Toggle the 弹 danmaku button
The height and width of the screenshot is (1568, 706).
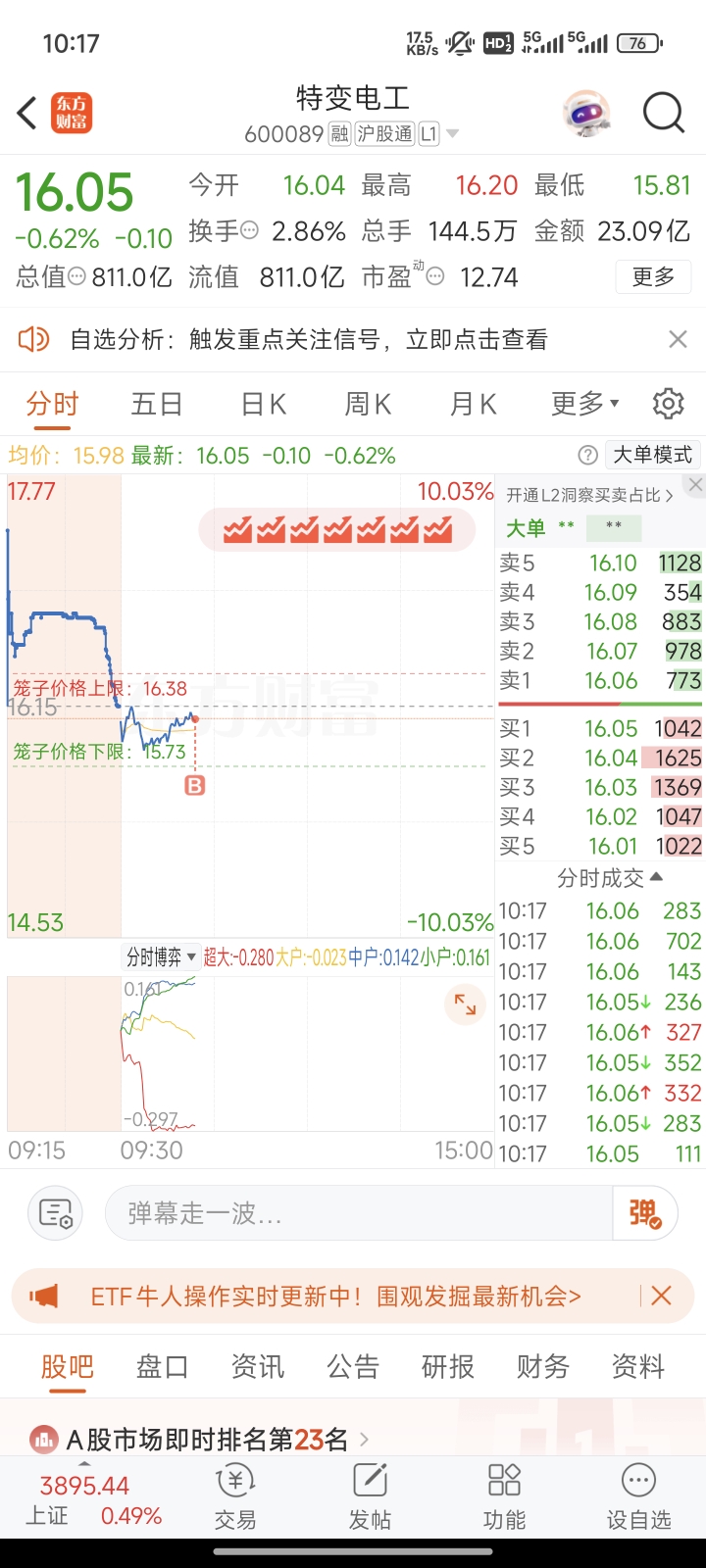click(x=644, y=1213)
